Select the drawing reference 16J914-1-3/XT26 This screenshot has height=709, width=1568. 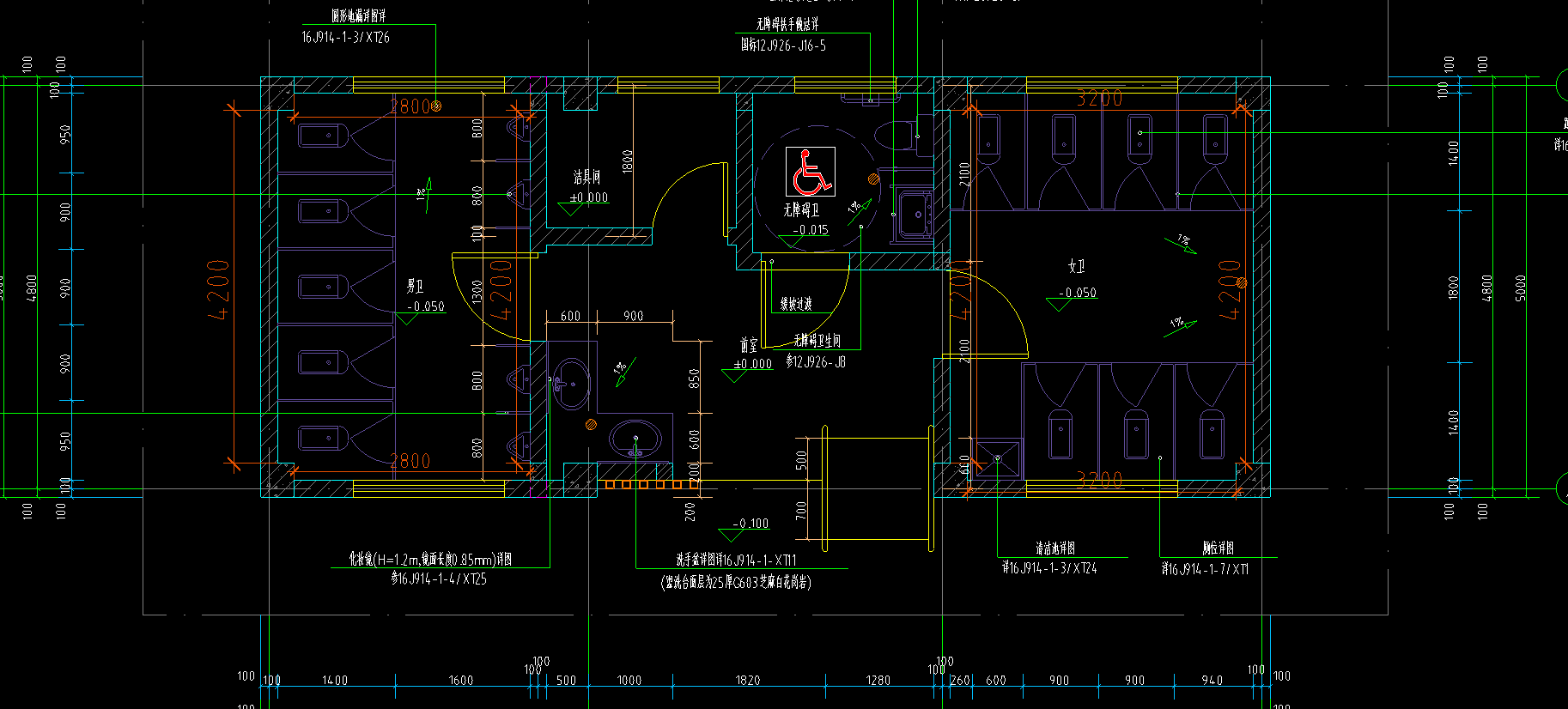[345, 37]
